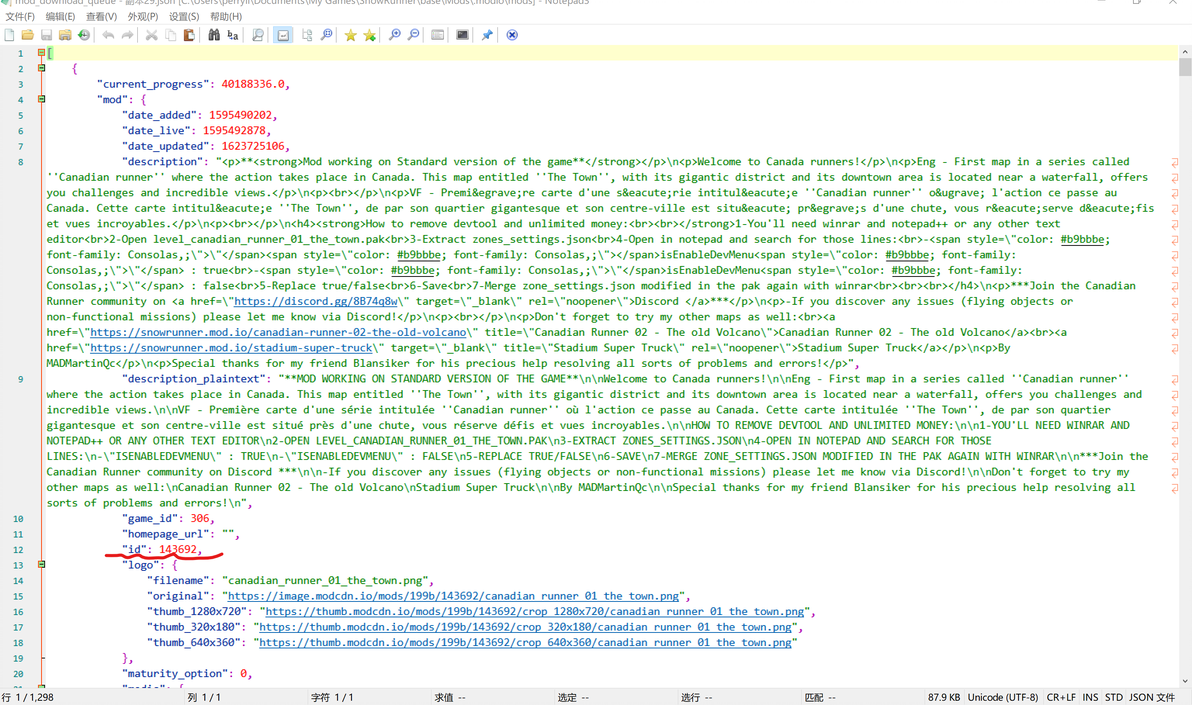Collapse the fold marker on line 2

pos(41,68)
